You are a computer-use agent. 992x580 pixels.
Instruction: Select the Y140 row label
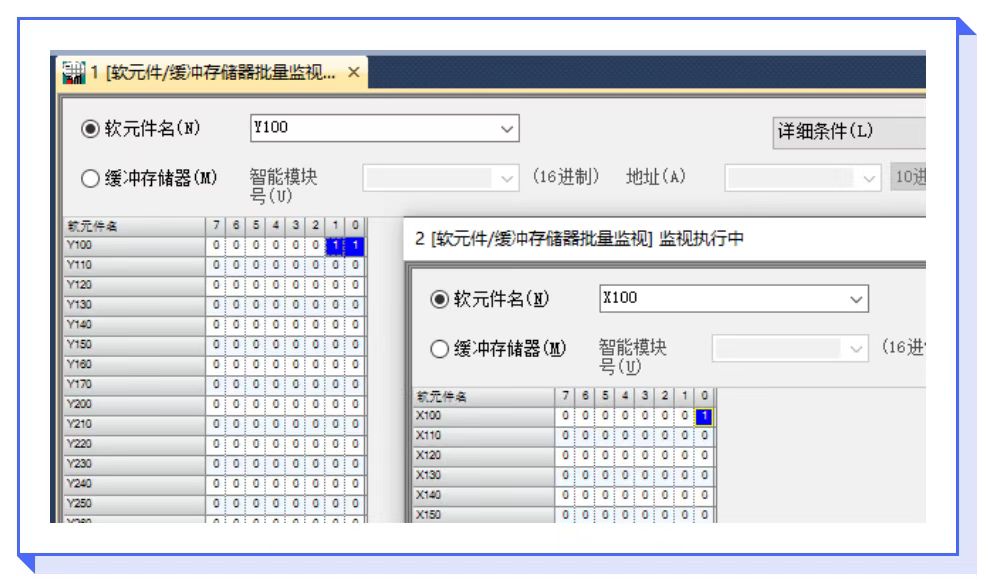(x=134, y=325)
